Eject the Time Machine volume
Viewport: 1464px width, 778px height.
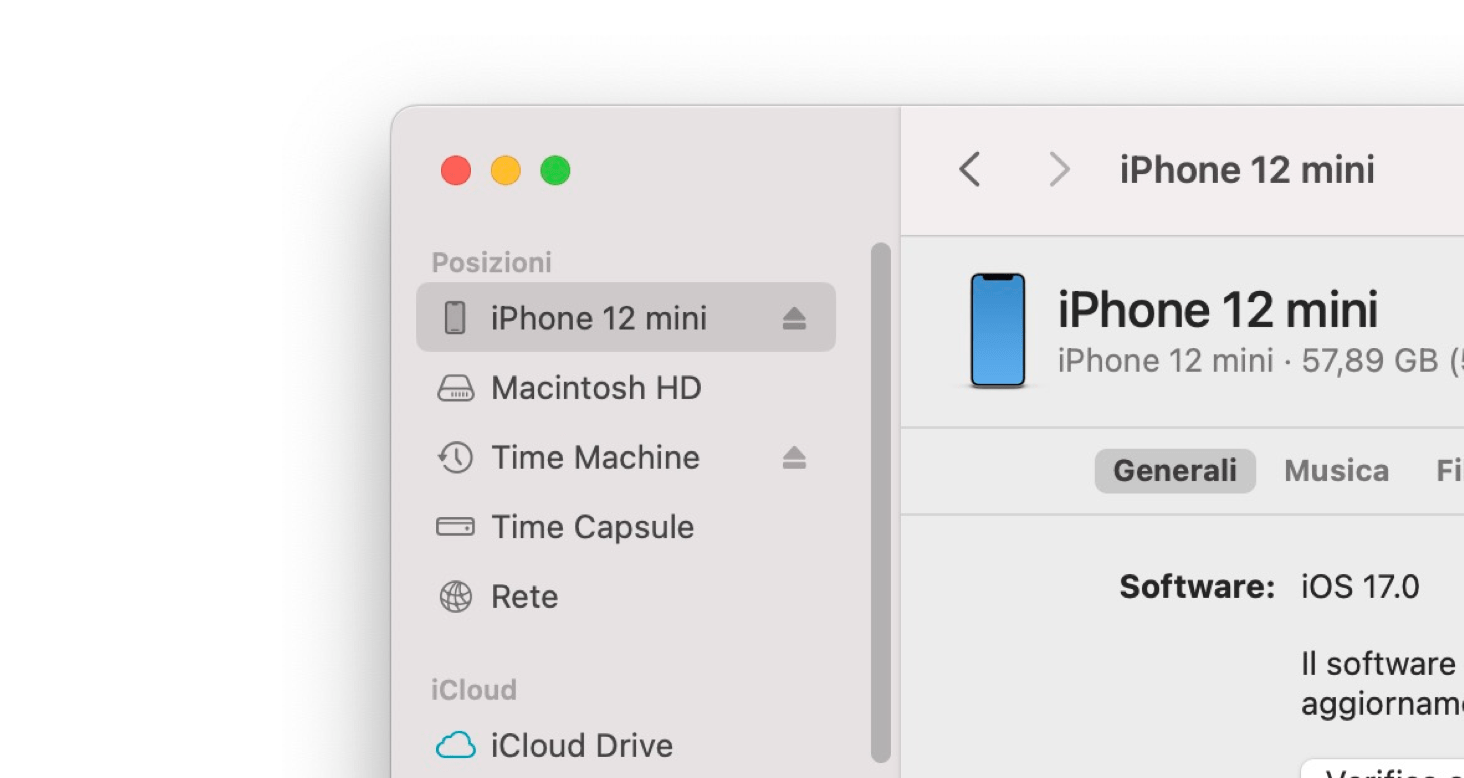point(794,458)
